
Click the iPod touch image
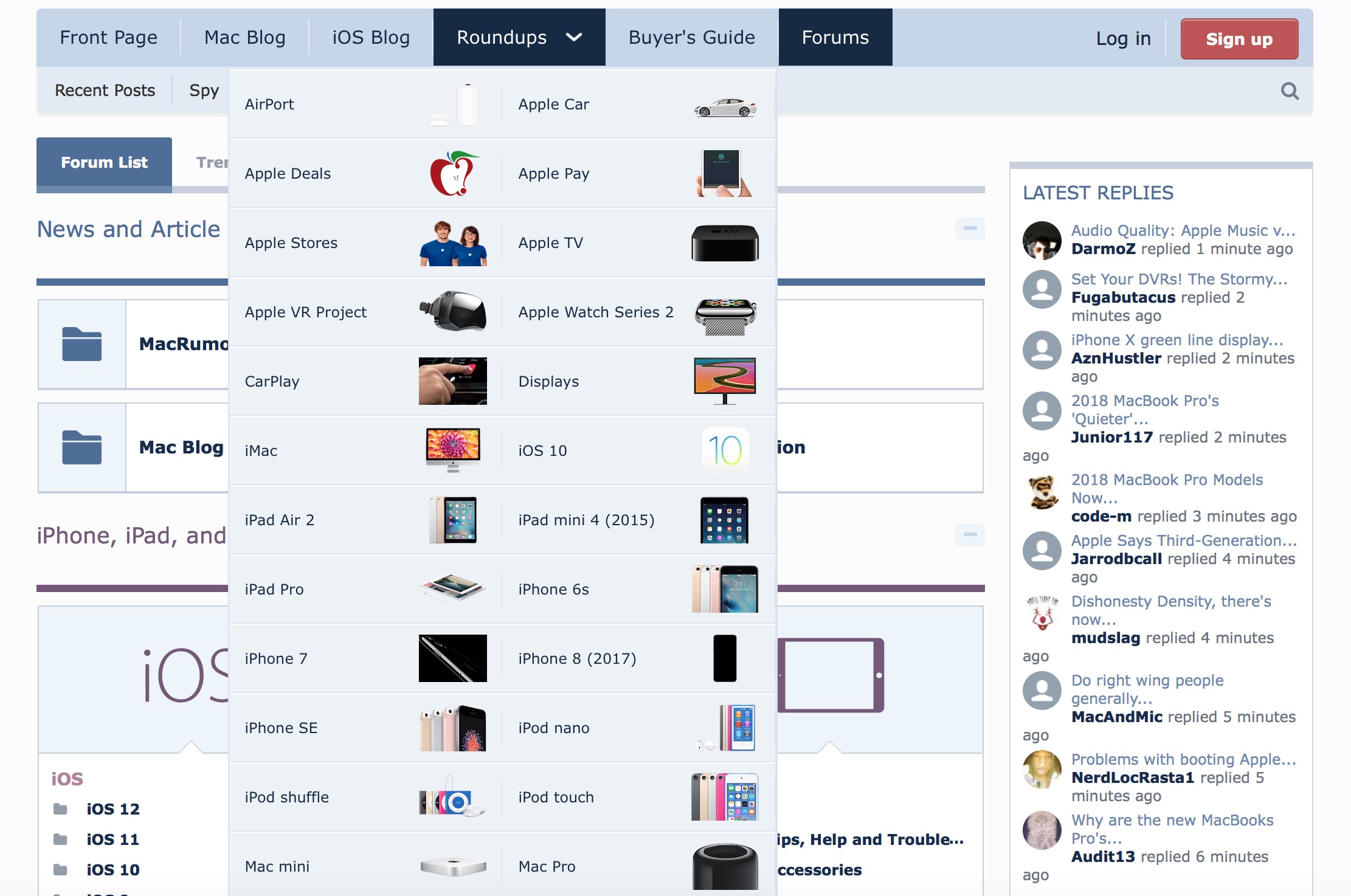coord(725,796)
